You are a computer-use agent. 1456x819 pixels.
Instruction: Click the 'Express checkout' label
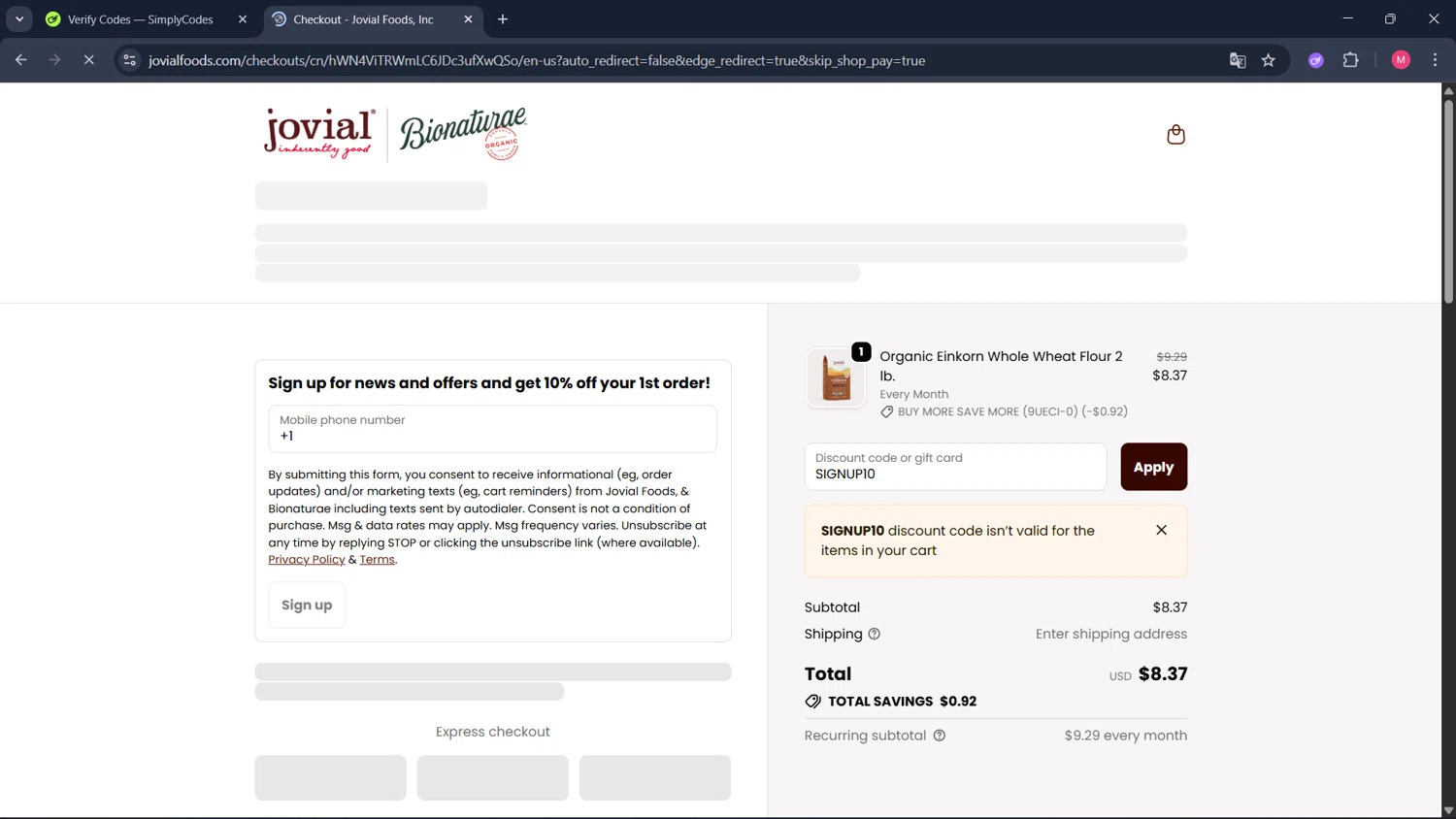492,732
